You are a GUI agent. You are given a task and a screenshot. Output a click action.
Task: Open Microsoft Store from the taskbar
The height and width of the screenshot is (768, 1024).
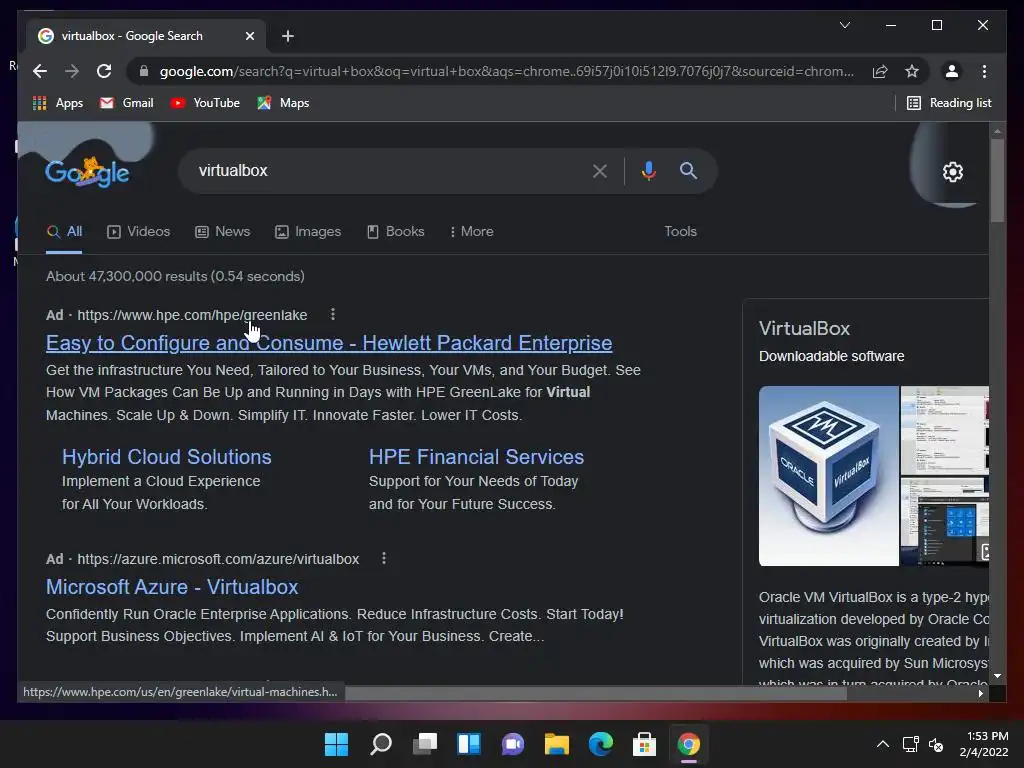(x=645, y=744)
